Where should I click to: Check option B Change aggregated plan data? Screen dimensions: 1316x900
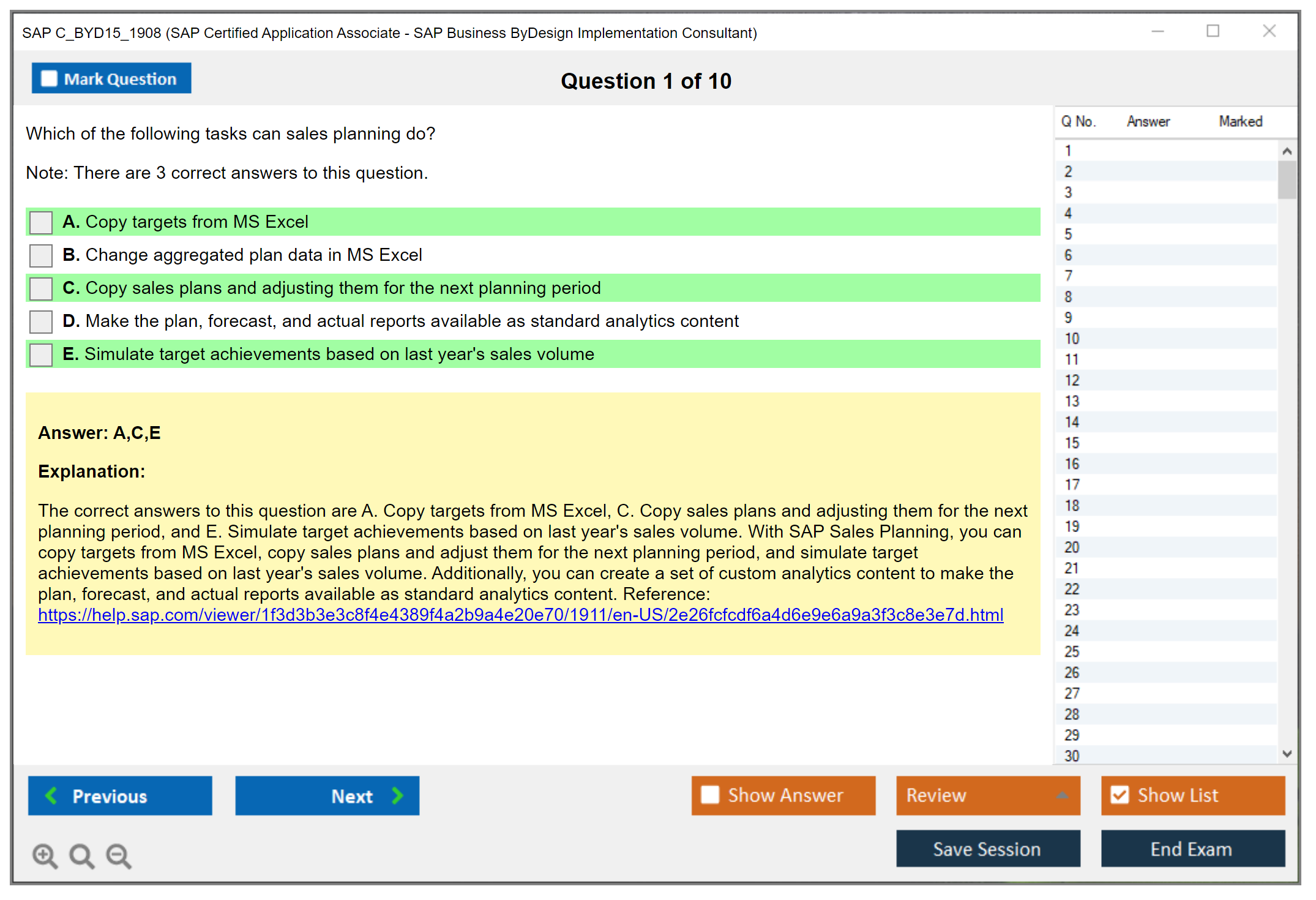[41, 255]
